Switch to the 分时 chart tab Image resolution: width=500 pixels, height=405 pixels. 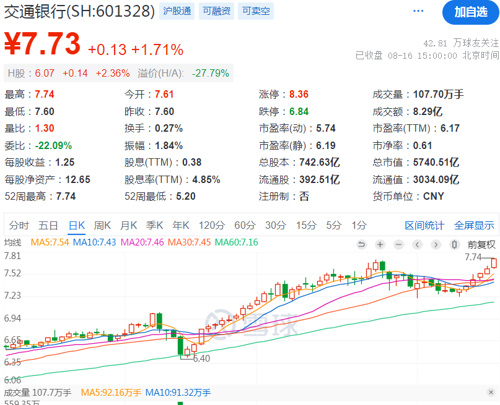tap(19, 226)
